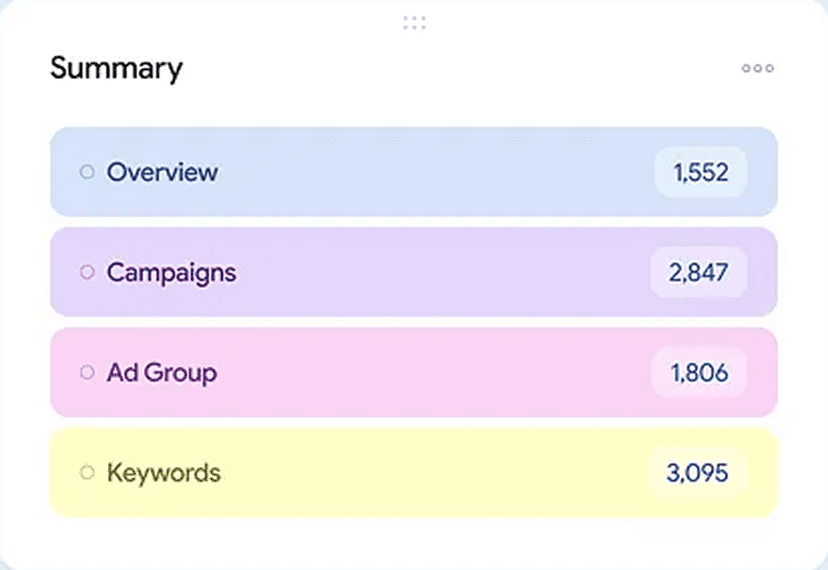Click empty card area below Keywords row
The width and height of the screenshot is (828, 570).
[414, 540]
